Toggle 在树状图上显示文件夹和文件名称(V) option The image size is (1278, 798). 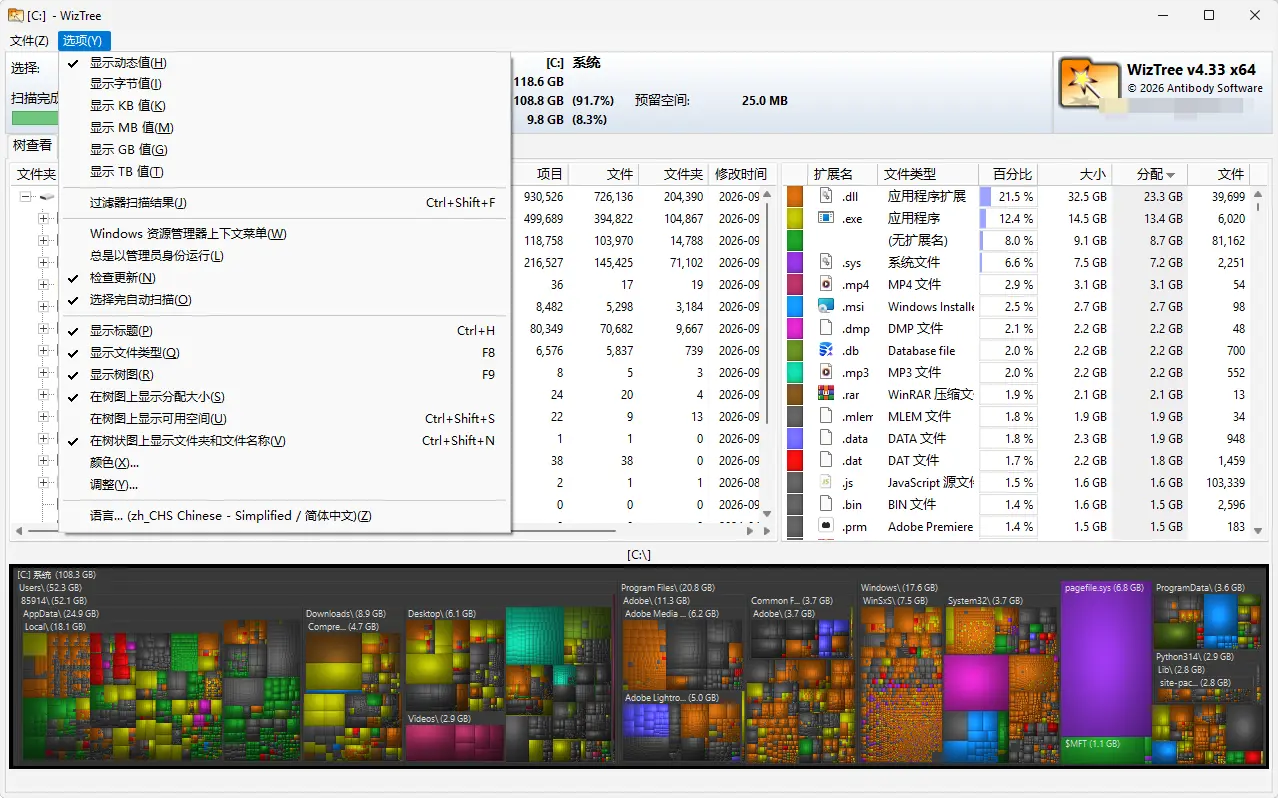[x=285, y=441]
